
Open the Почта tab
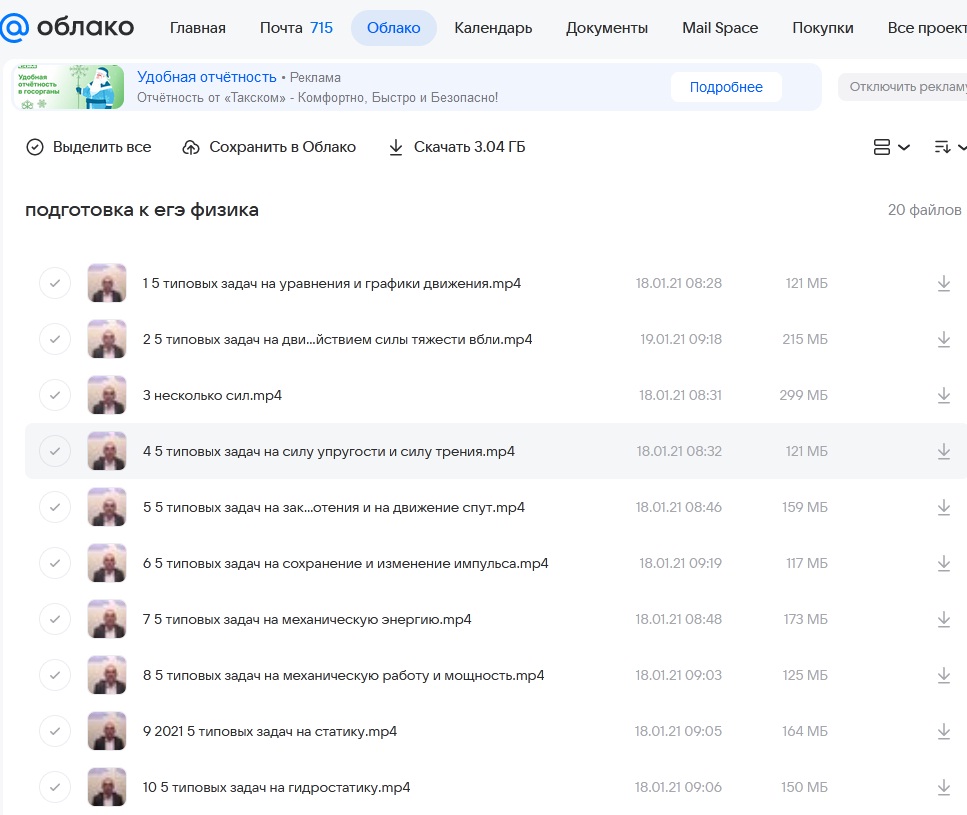pyautogui.click(x=296, y=28)
